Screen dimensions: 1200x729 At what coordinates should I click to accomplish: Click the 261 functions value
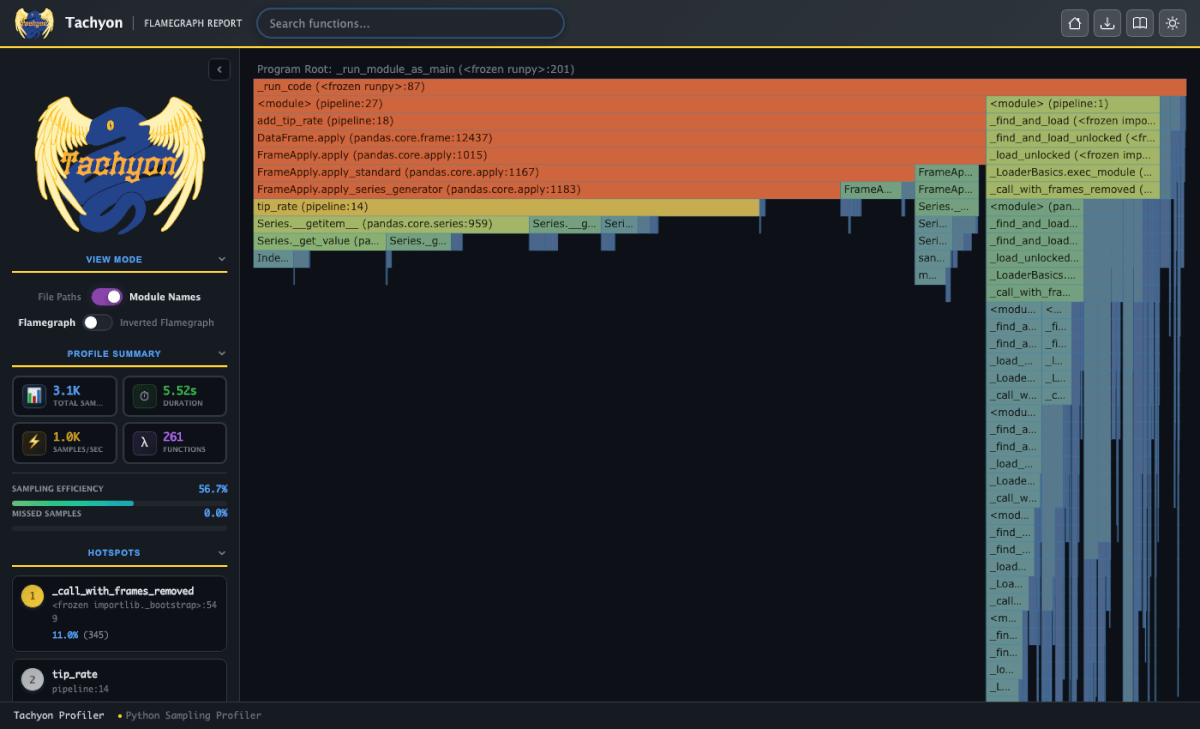coord(173,437)
